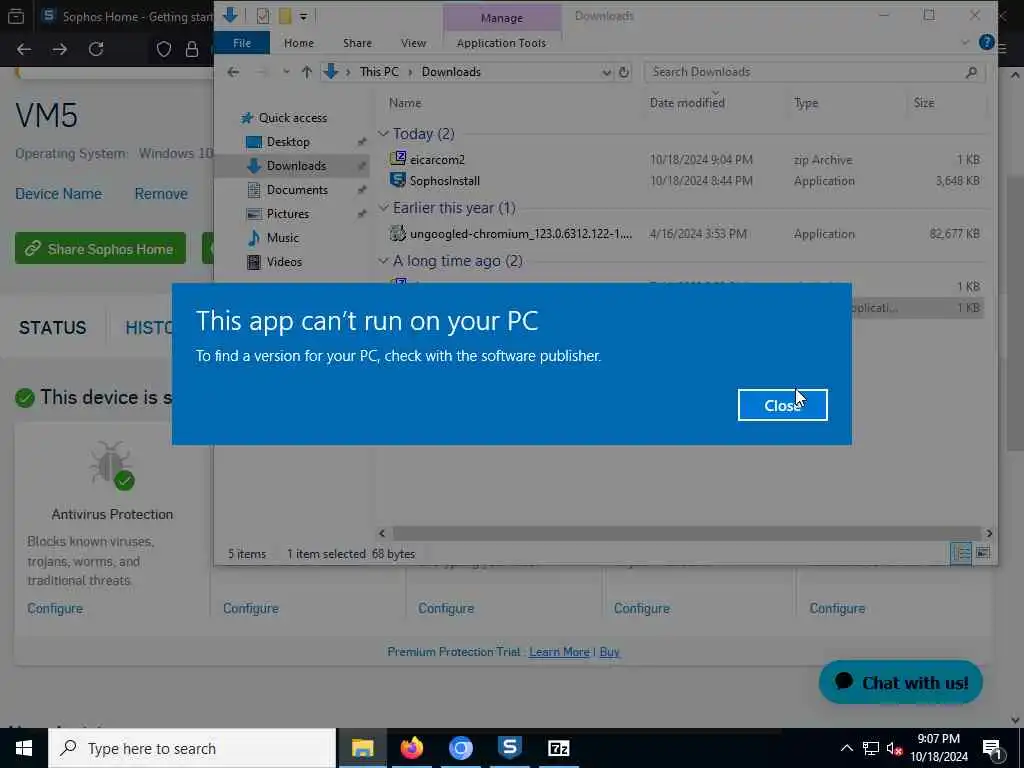Click the New folder quick access icon
Image resolution: width=1024 pixels, height=768 pixels.
(x=285, y=16)
